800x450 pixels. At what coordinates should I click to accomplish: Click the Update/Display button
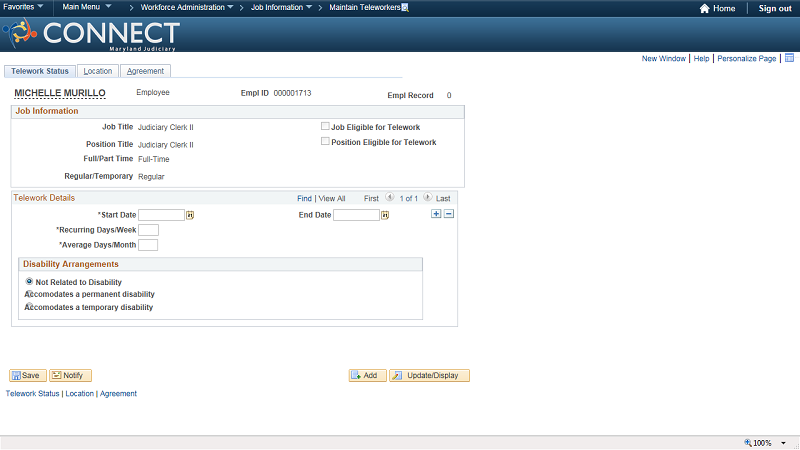coord(429,376)
